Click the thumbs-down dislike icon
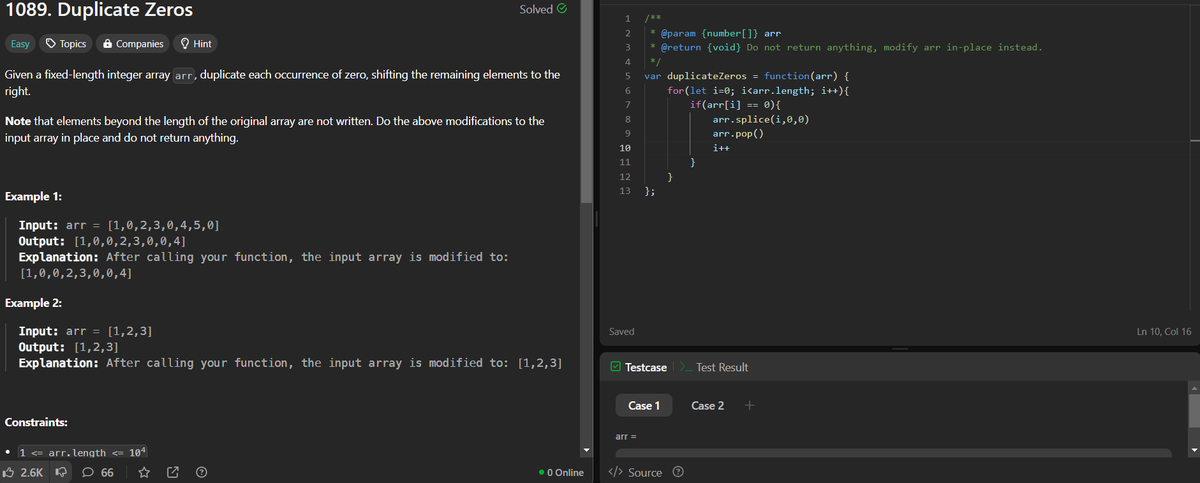 [x=59, y=472]
